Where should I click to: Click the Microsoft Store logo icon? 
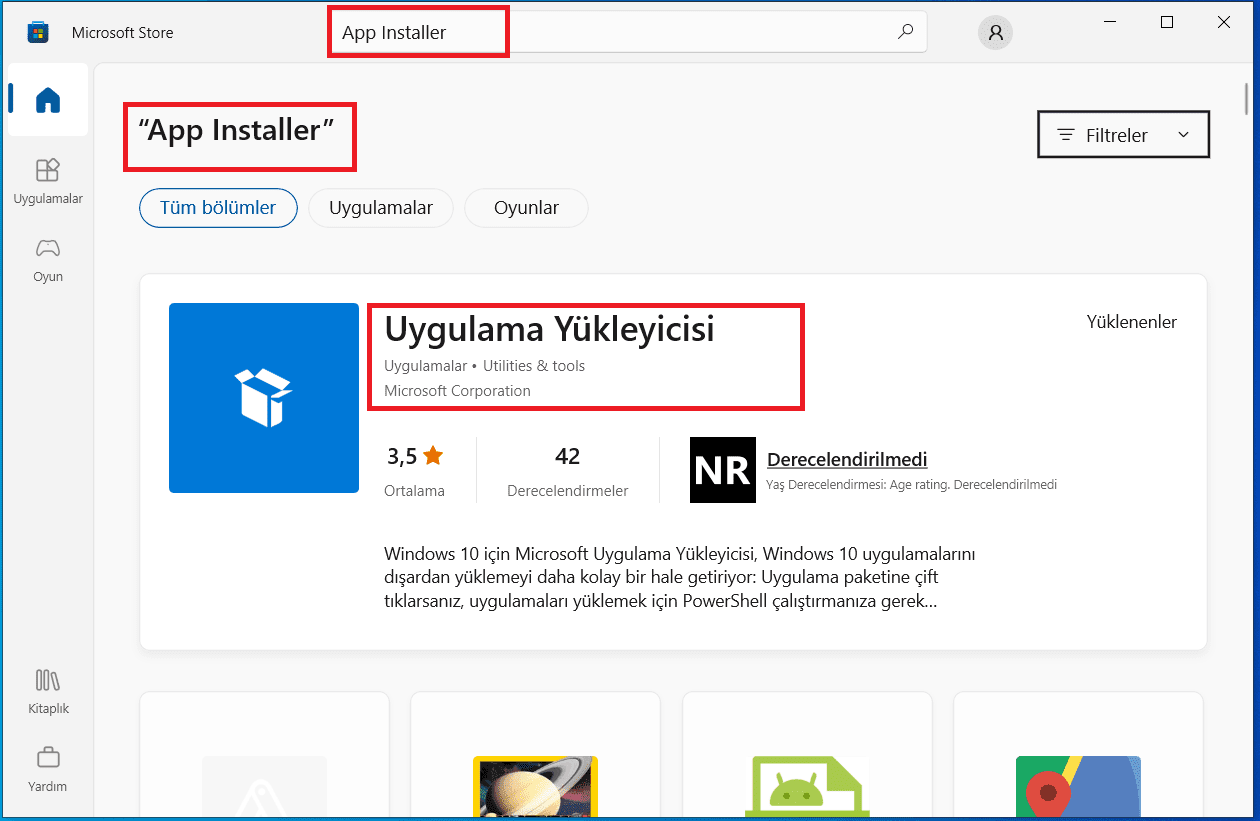point(37,32)
